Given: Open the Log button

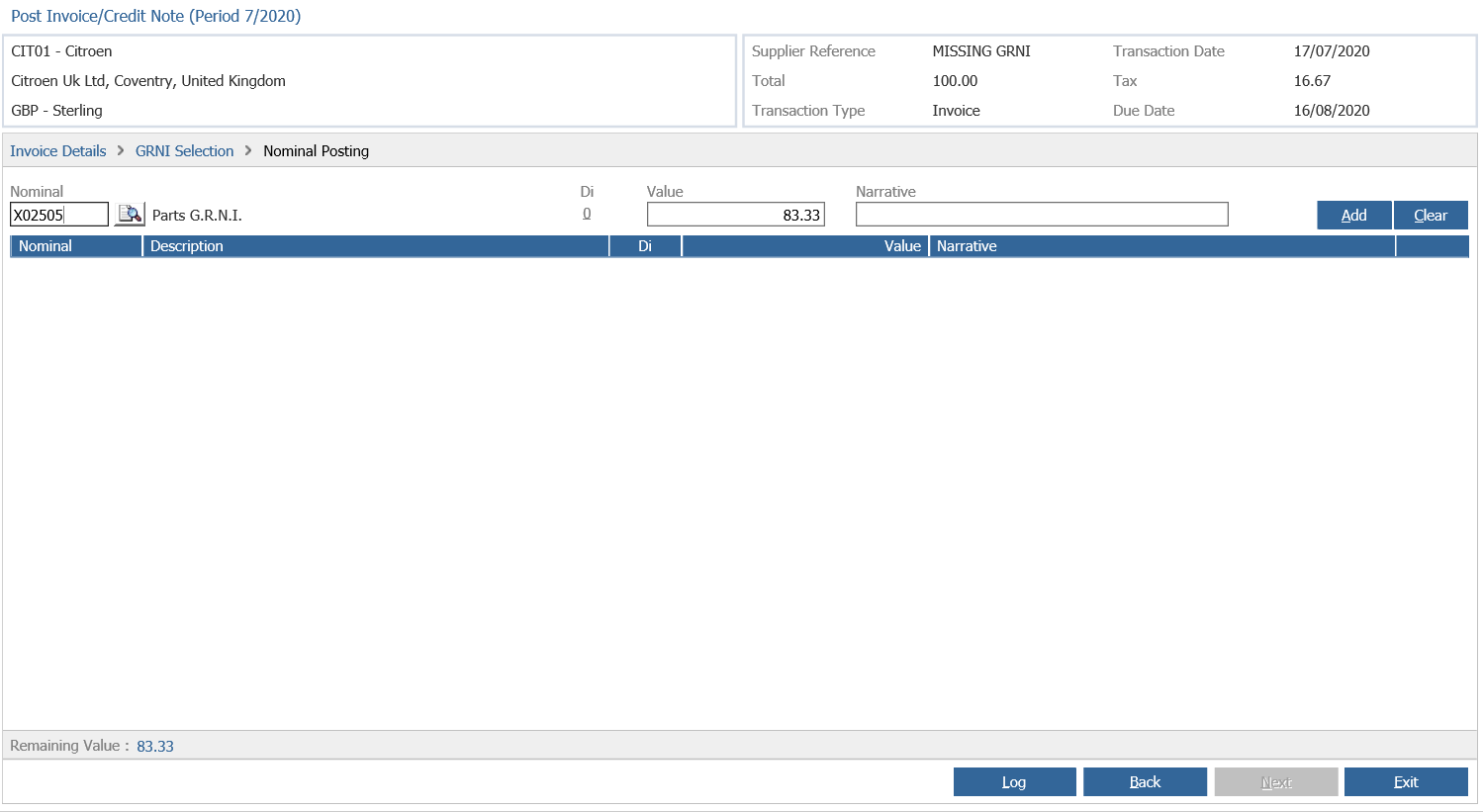Looking at the screenshot, I should (x=1015, y=782).
